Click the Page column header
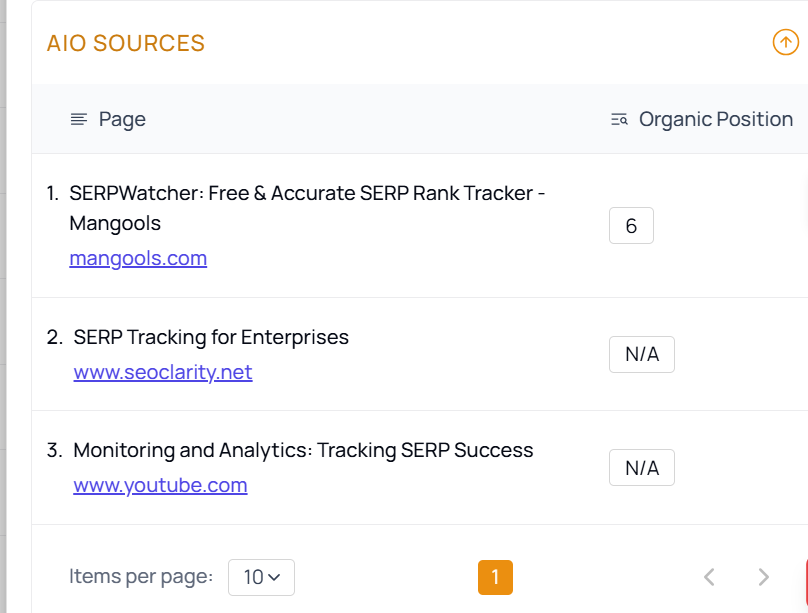 (122, 120)
